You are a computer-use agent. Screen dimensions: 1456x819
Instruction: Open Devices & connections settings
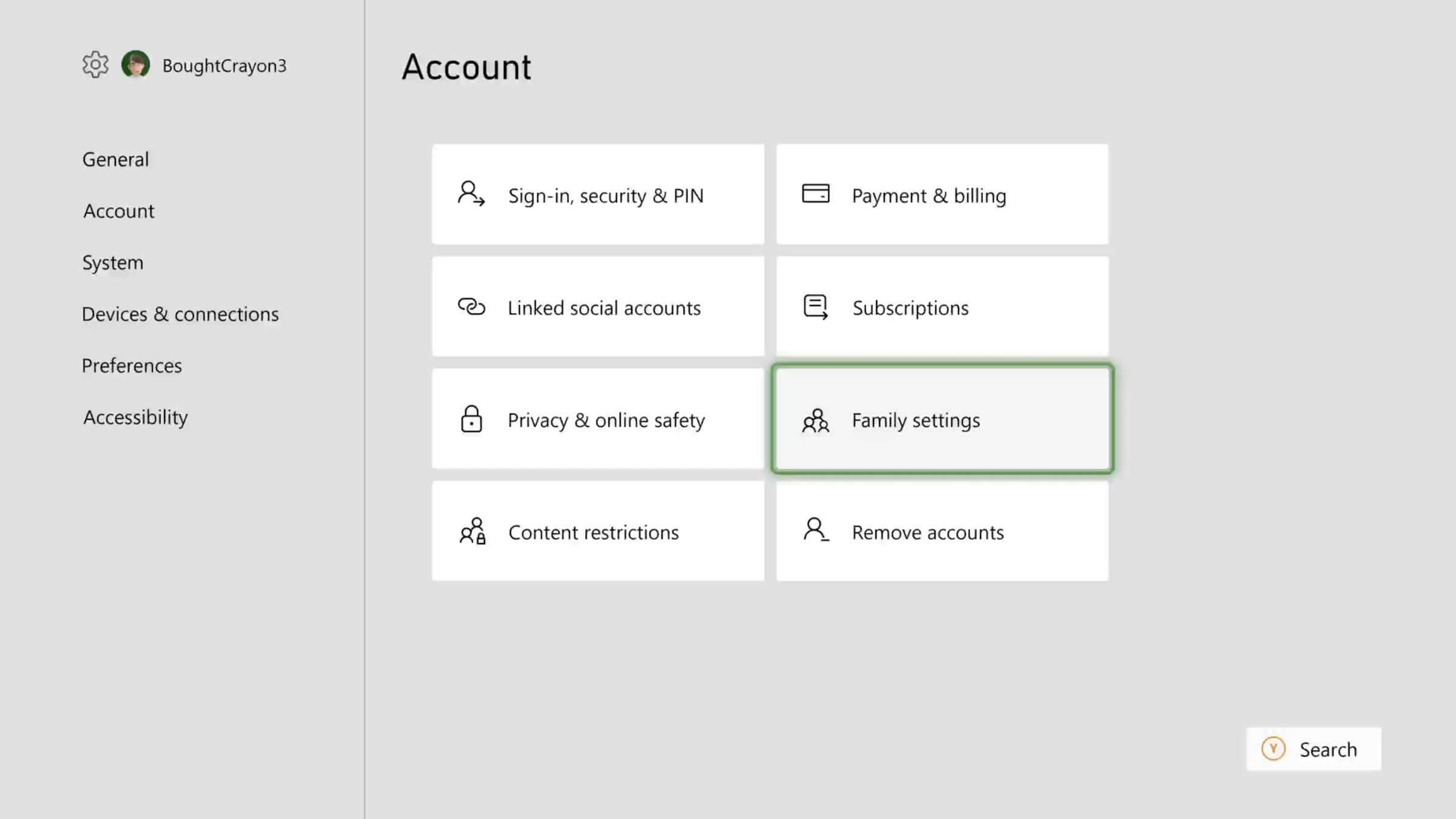pyautogui.click(x=180, y=314)
